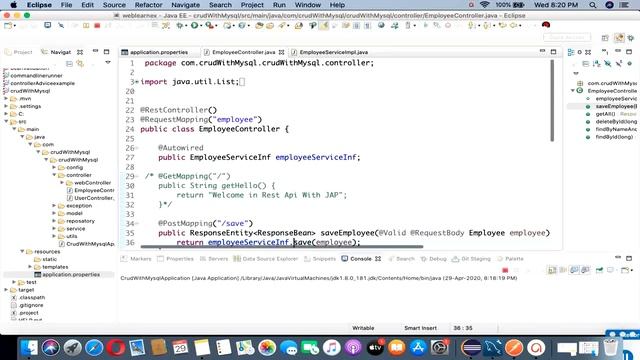The height and width of the screenshot is (360, 640).
Task: Minimize the Console panel
Action: point(618,258)
